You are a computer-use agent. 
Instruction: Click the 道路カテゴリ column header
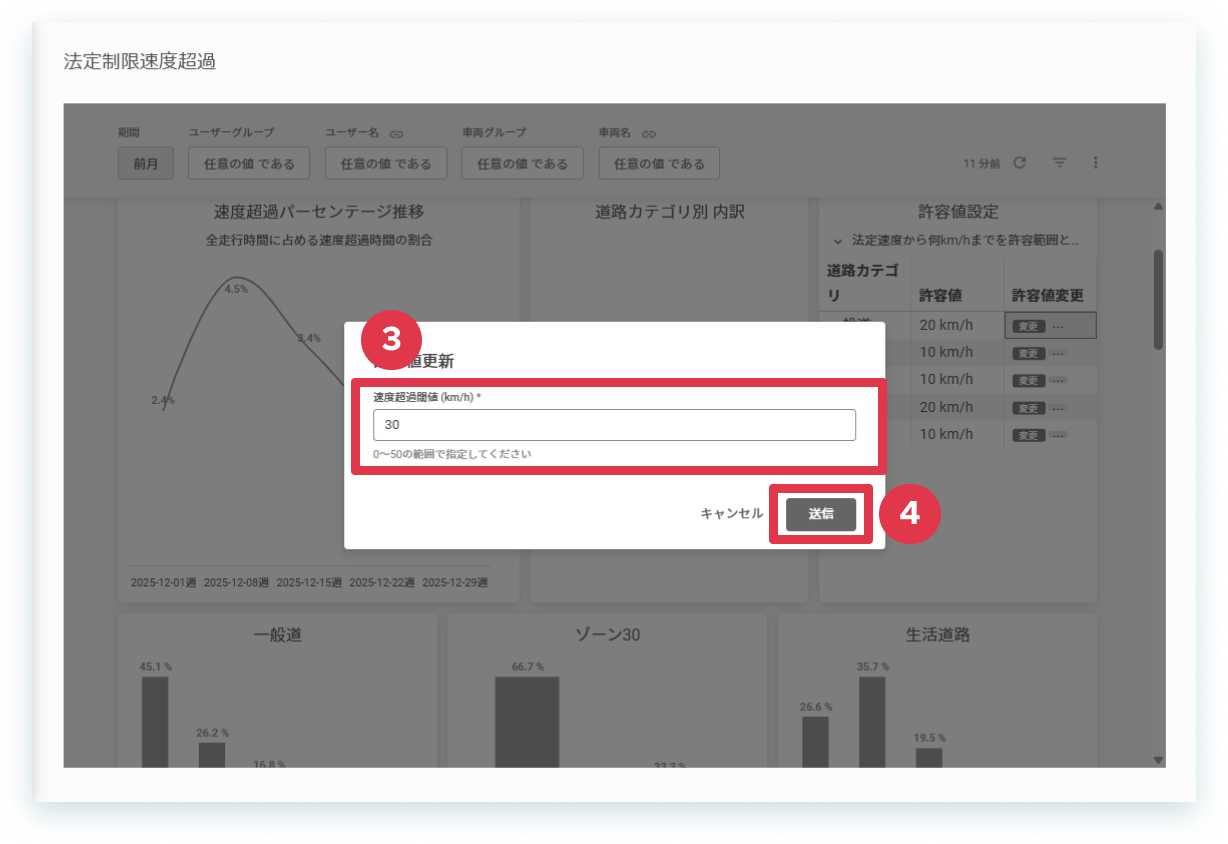tap(863, 283)
